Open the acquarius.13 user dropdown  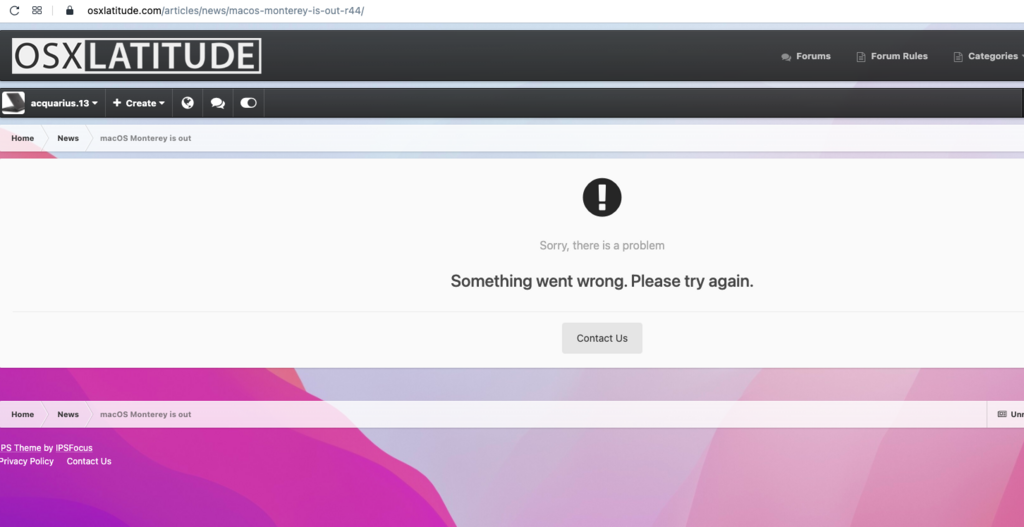[64, 103]
